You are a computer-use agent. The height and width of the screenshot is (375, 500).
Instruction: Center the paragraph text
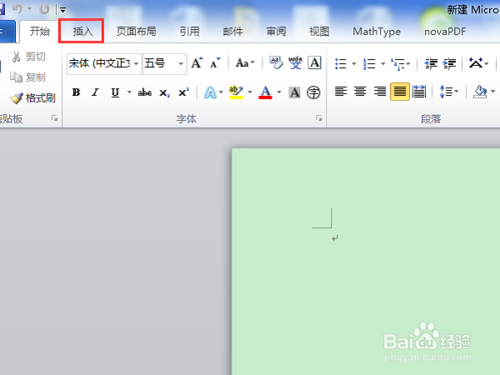click(360, 91)
